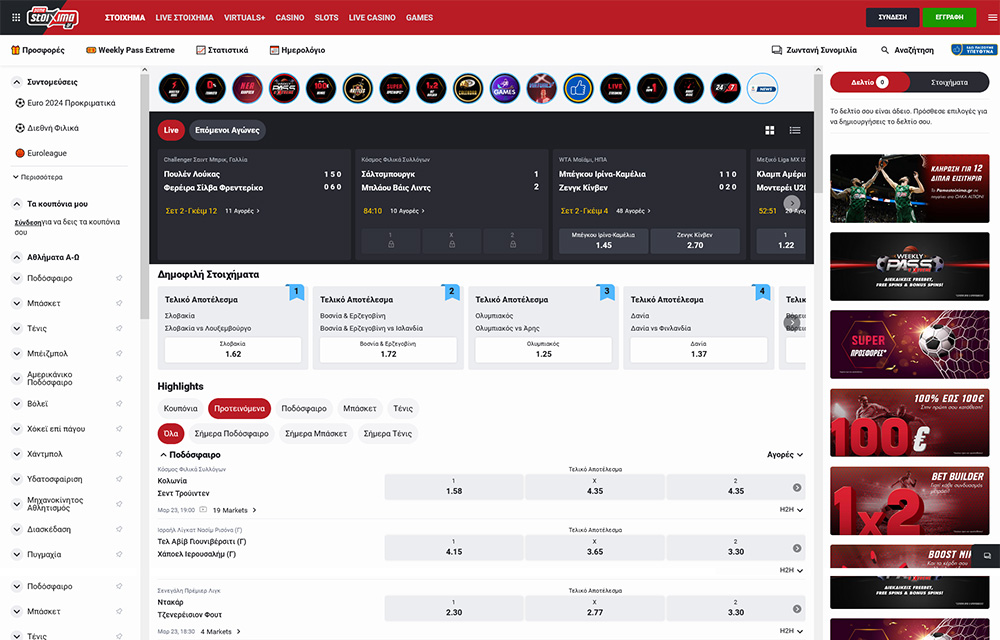Screen dimensions: 1000x640
Task: Switch live matches to list view
Action: coord(795,130)
